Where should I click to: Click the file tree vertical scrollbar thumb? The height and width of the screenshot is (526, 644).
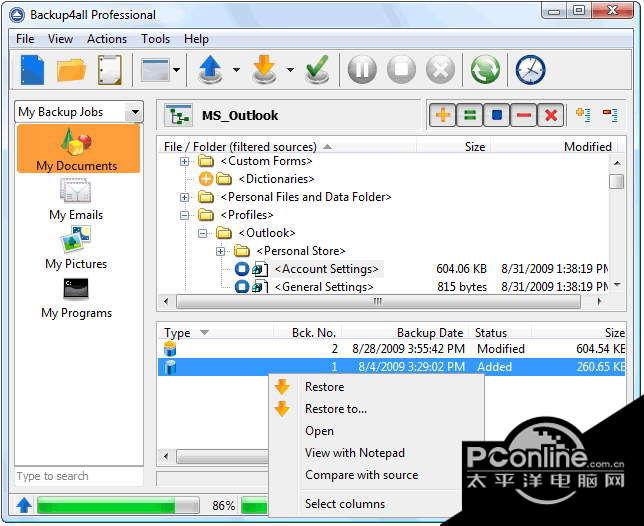point(616,181)
